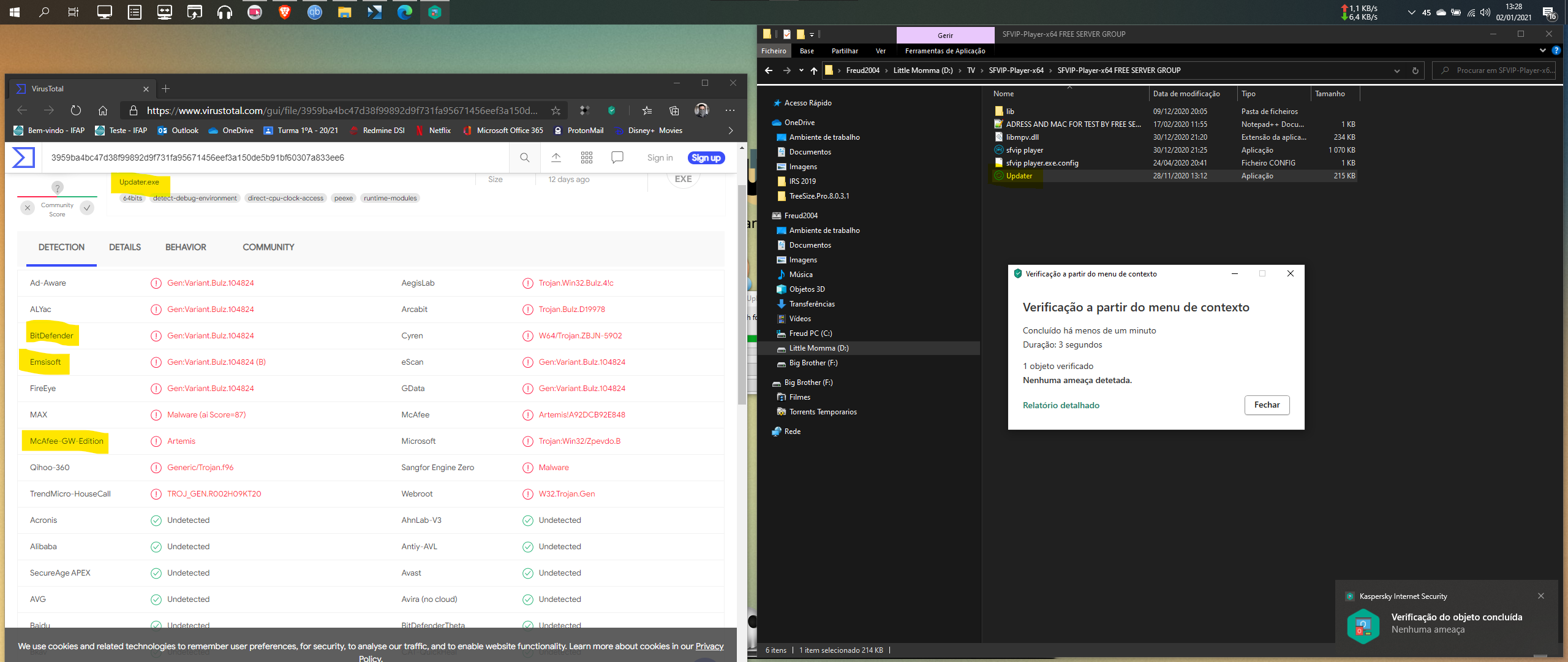Vote negative with community score X
This screenshot has width=1568, height=662.
pyautogui.click(x=28, y=208)
